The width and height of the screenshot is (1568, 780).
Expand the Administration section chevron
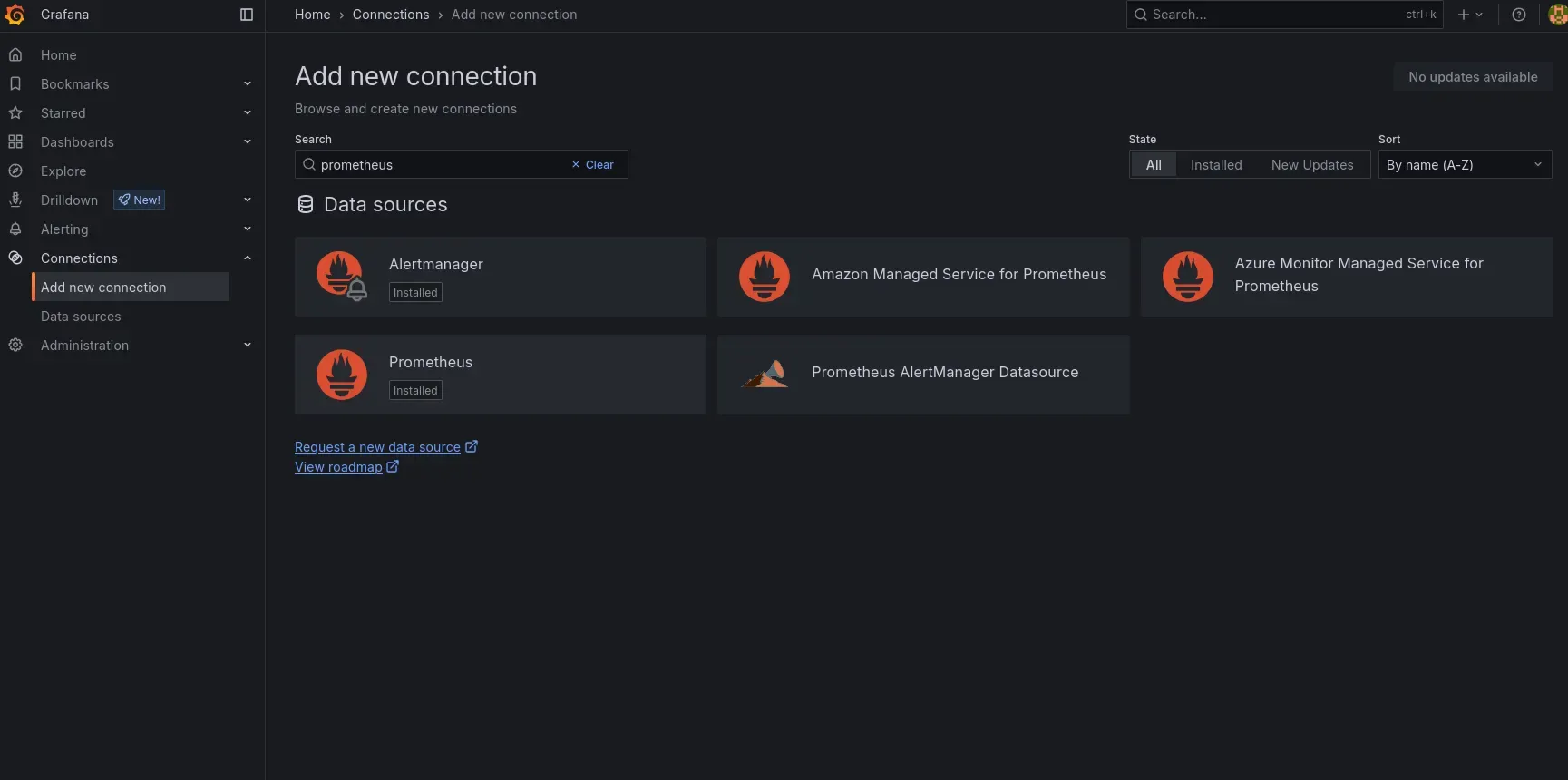tap(248, 346)
